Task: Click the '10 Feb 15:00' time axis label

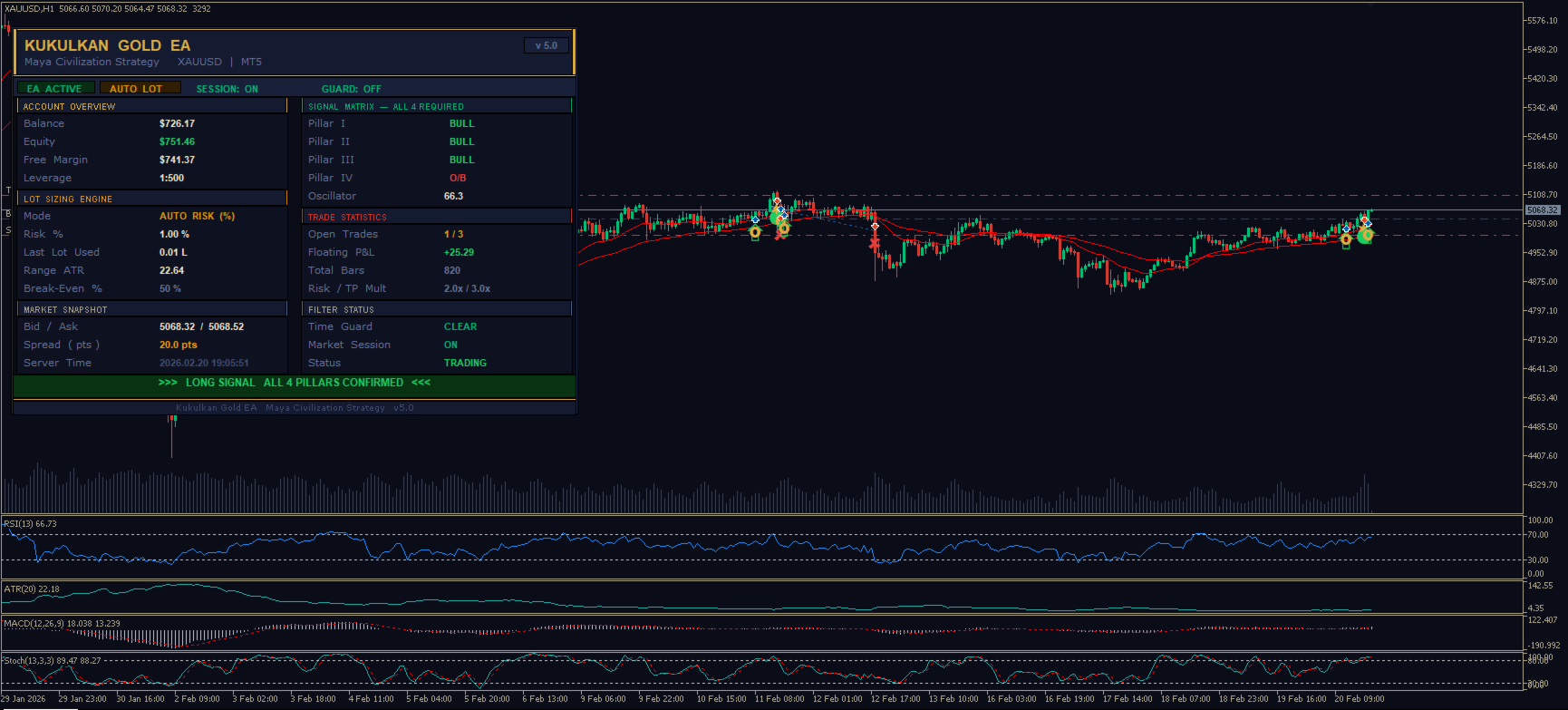Action: tap(721, 699)
